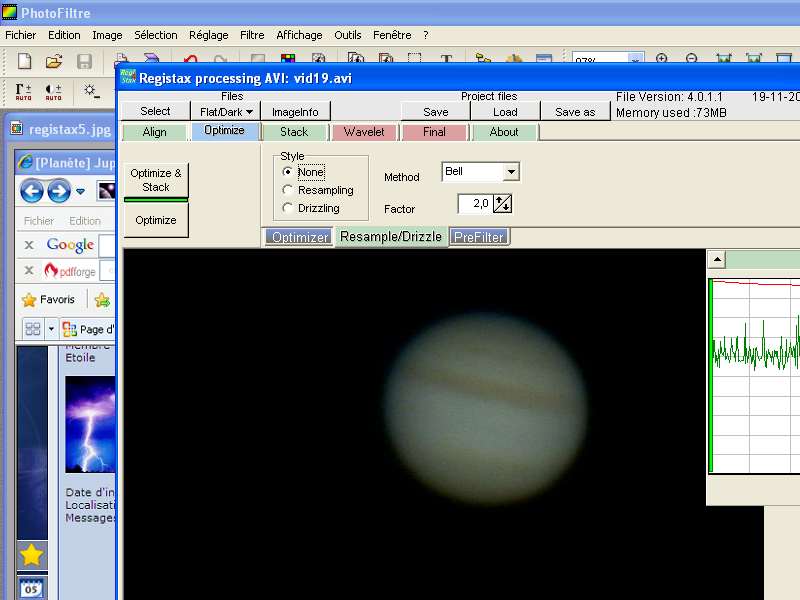Viewport: 800px width, 600px height.
Task: Select the PhotoFiltre Text tool icon
Action: coord(446,58)
